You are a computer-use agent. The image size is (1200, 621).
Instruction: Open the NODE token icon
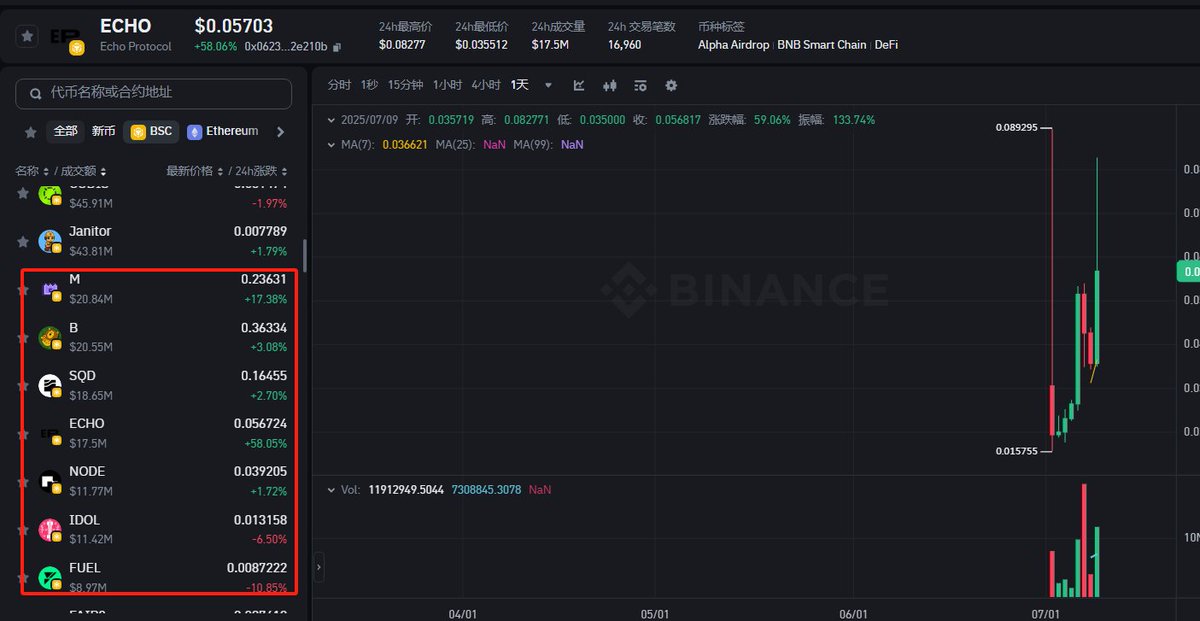point(50,482)
